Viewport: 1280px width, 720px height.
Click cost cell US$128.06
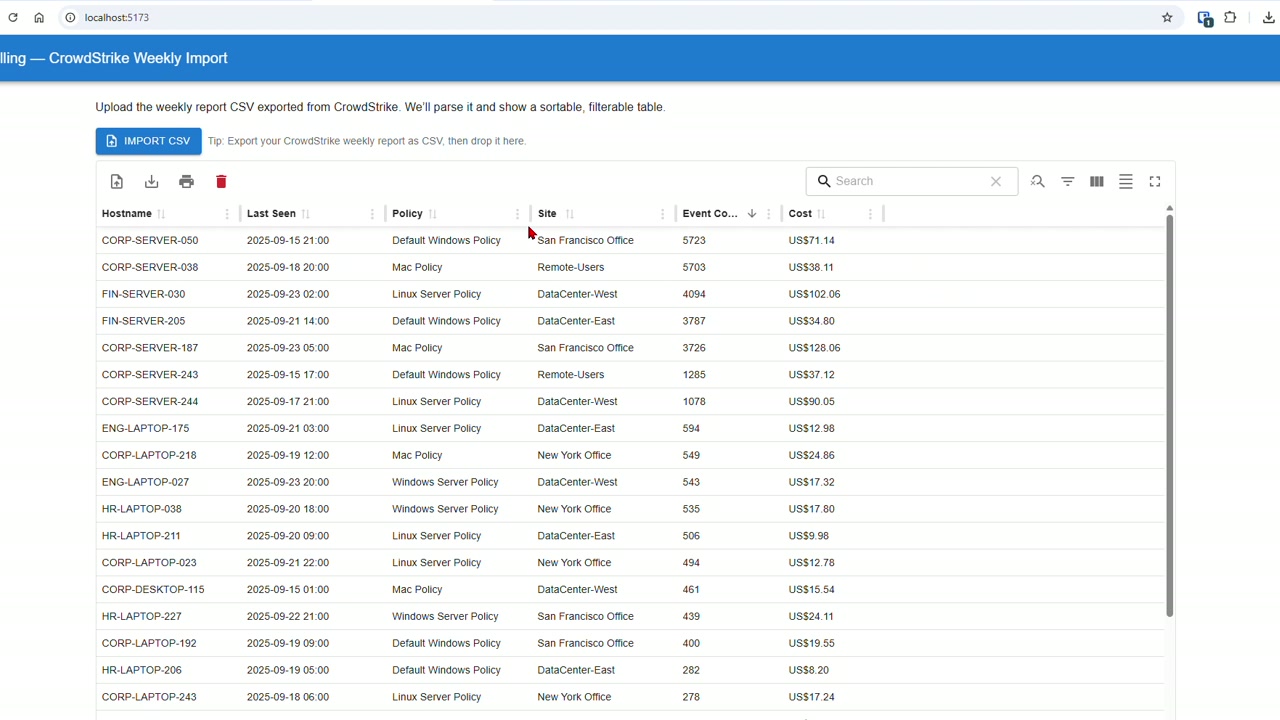pyautogui.click(x=814, y=348)
